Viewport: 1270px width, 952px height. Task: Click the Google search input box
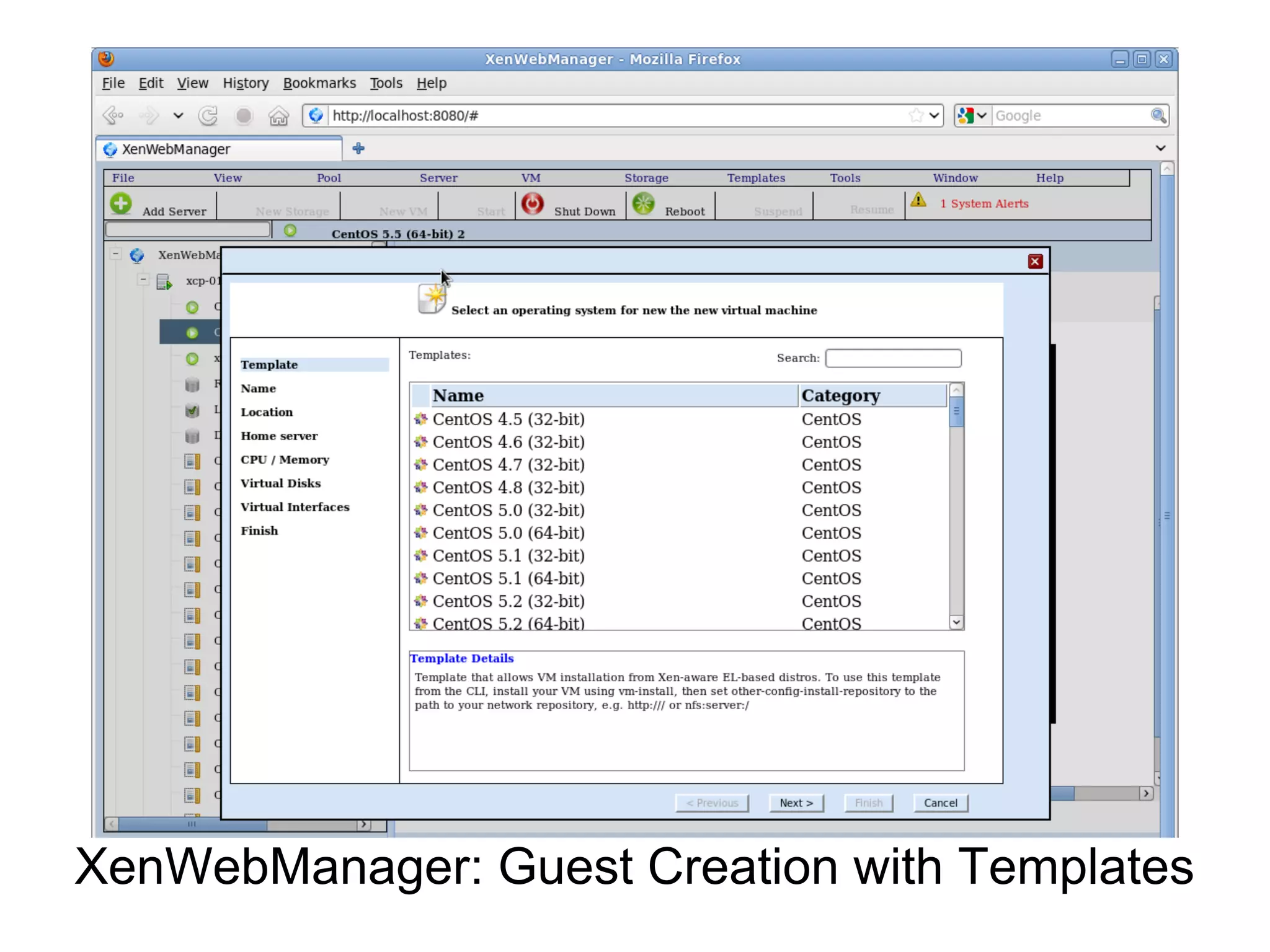[x=1071, y=115]
